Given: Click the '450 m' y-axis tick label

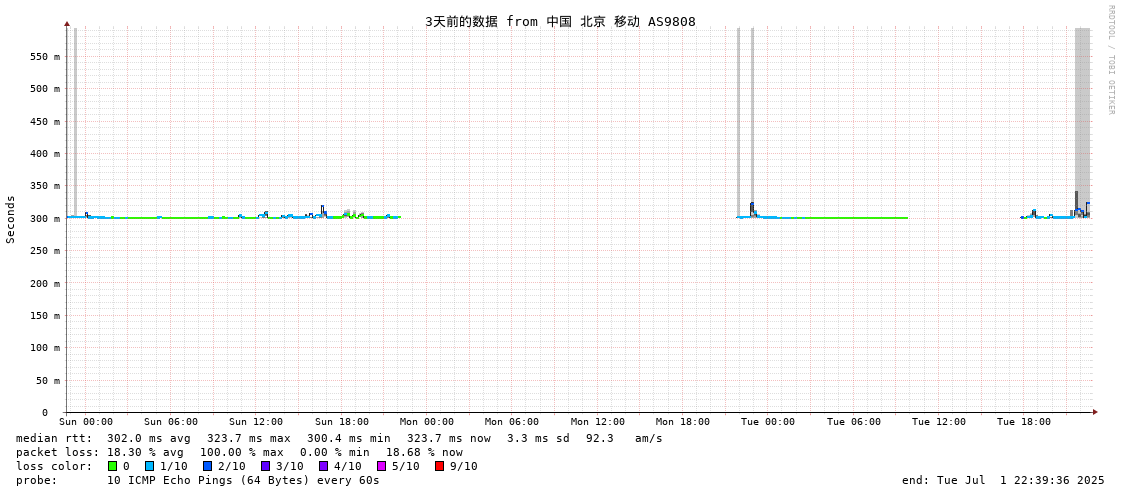Looking at the screenshot, I should coord(46,122).
